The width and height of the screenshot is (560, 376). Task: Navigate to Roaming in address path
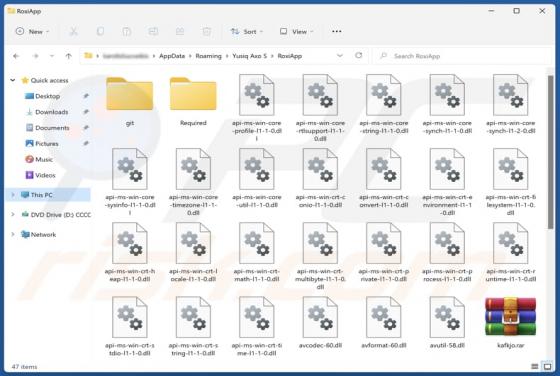(209, 56)
